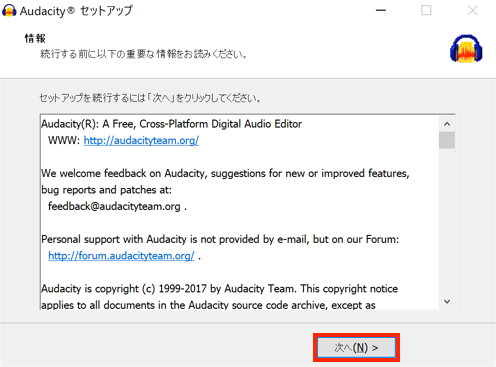The height and width of the screenshot is (367, 496).
Task: Click the scrollbar thumb in the info box
Action: pyautogui.click(x=447, y=140)
